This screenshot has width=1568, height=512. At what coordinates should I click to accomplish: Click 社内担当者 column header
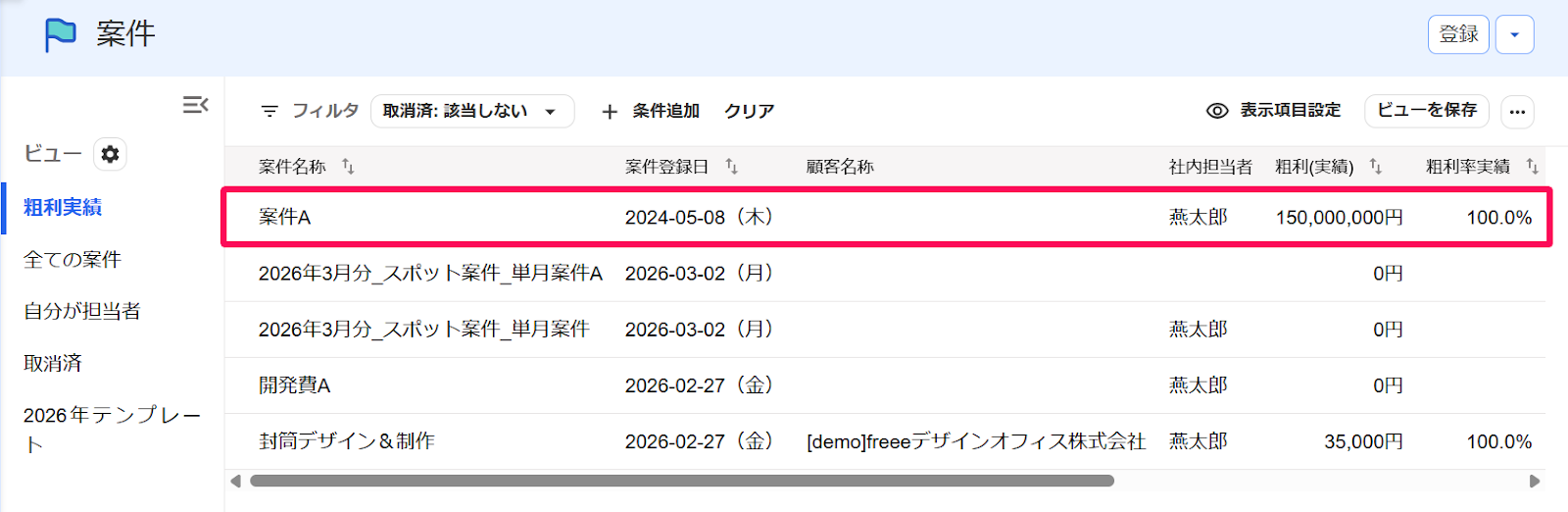pos(1210,167)
